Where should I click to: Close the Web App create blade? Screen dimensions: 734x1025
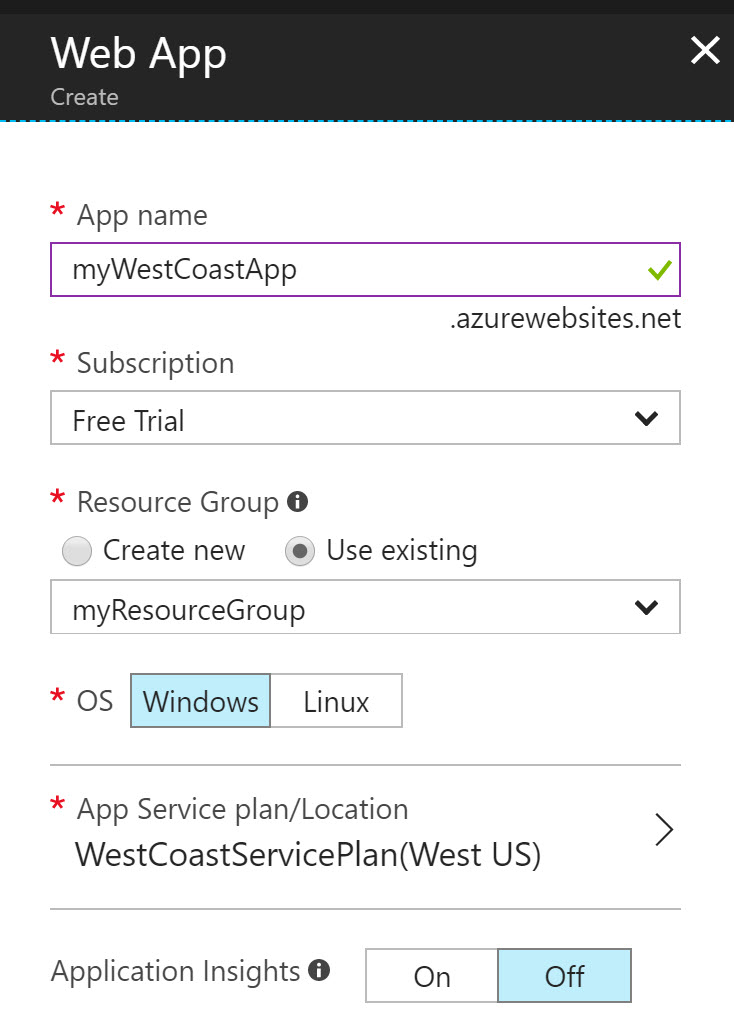[705, 50]
